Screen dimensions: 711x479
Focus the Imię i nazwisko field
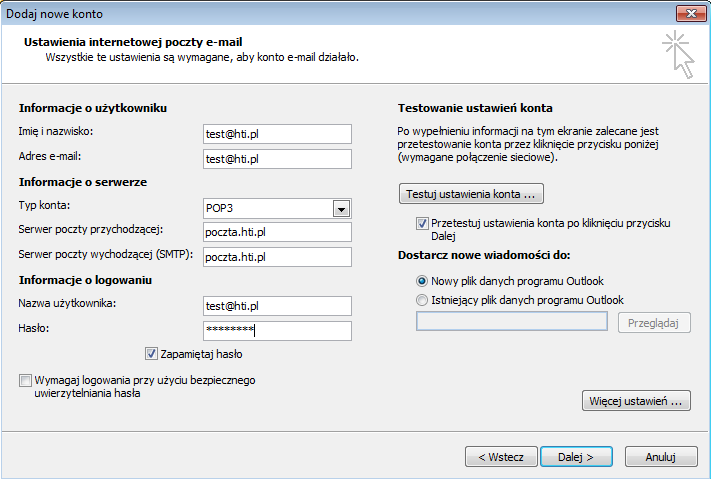tap(277, 134)
